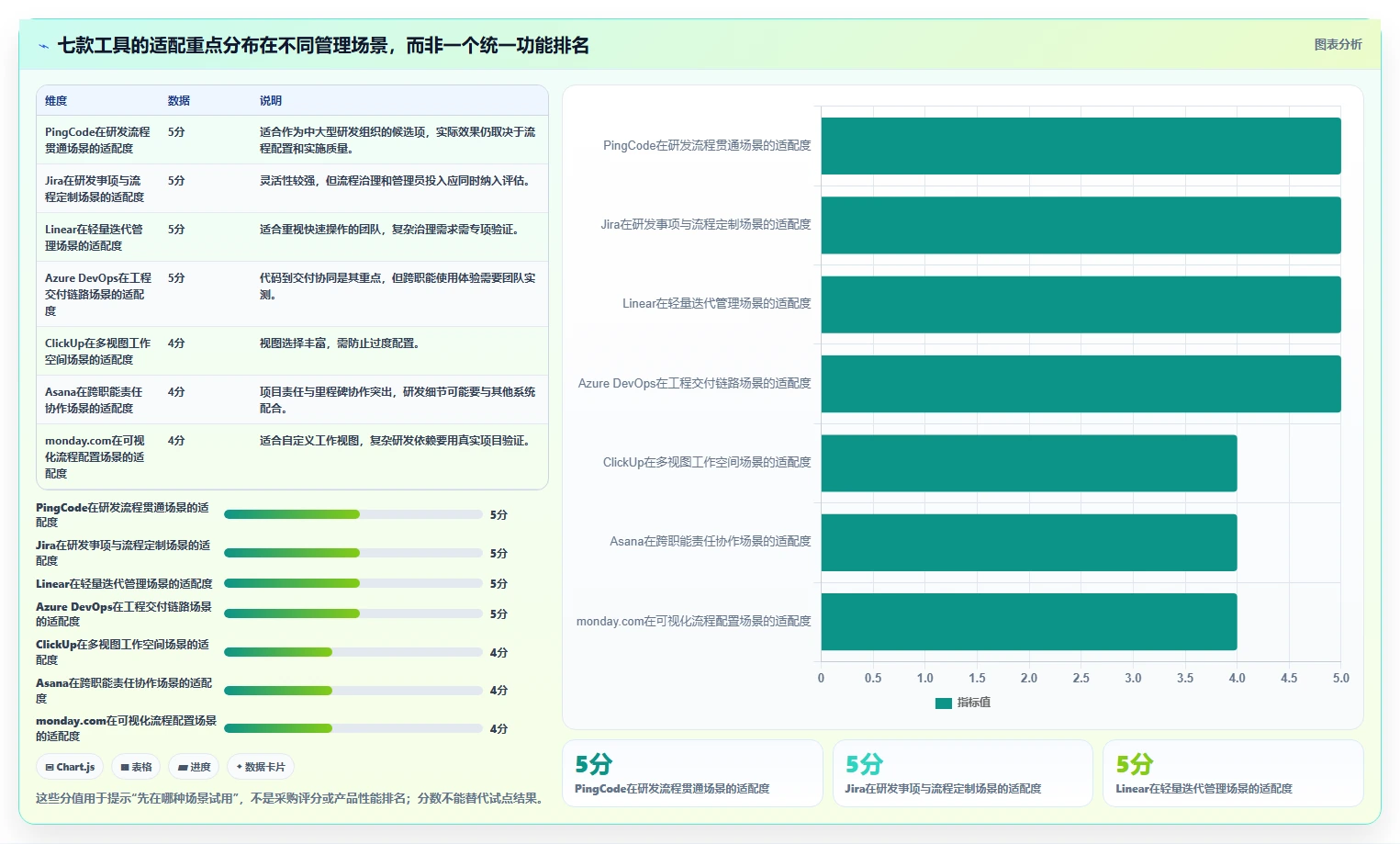Click the description starting '适合作为中大型研发组织'
This screenshot has width=1400, height=844.
point(398,140)
